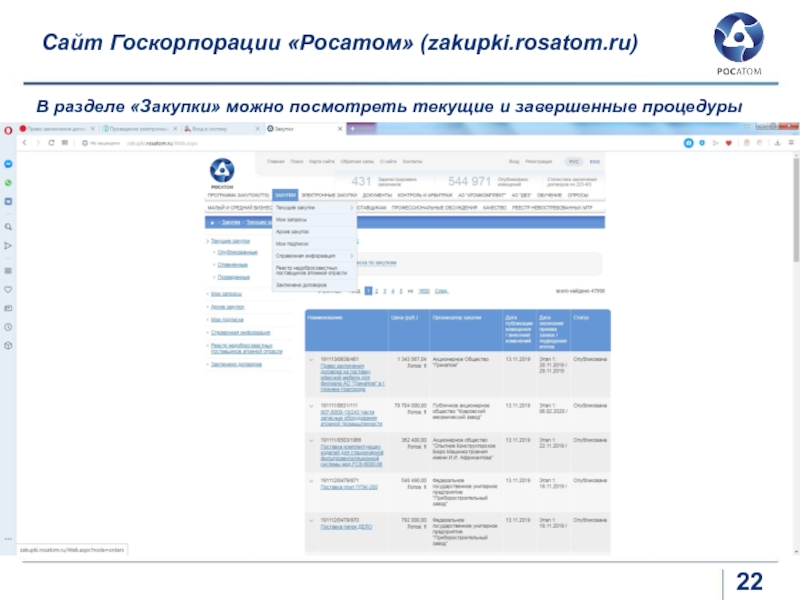
Task: Go to the last results page link
Action: tap(424, 291)
